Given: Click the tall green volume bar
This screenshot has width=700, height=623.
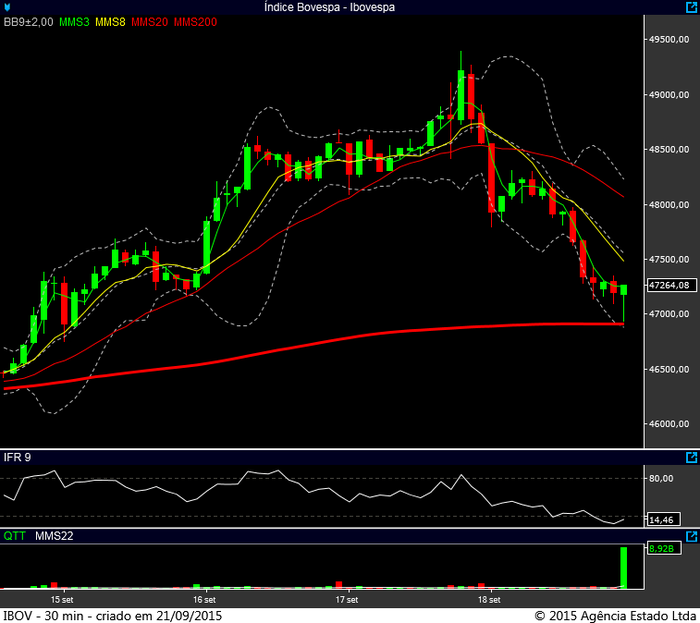Looking at the screenshot, I should tap(623, 567).
